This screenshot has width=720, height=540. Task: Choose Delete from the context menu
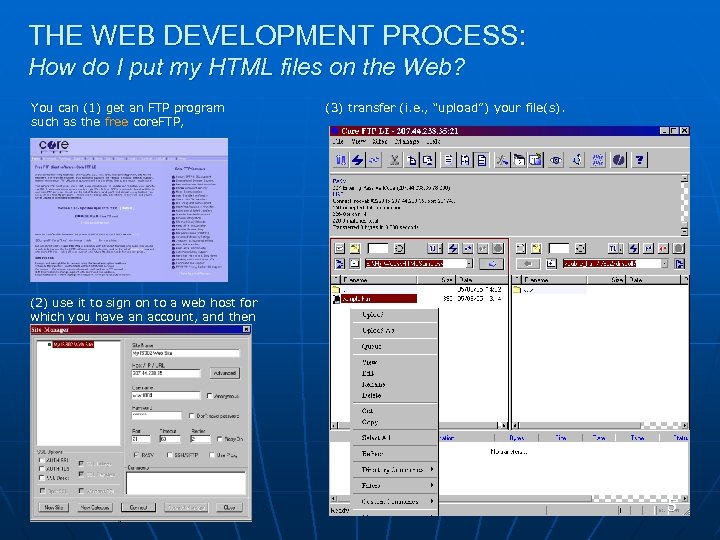click(395, 395)
